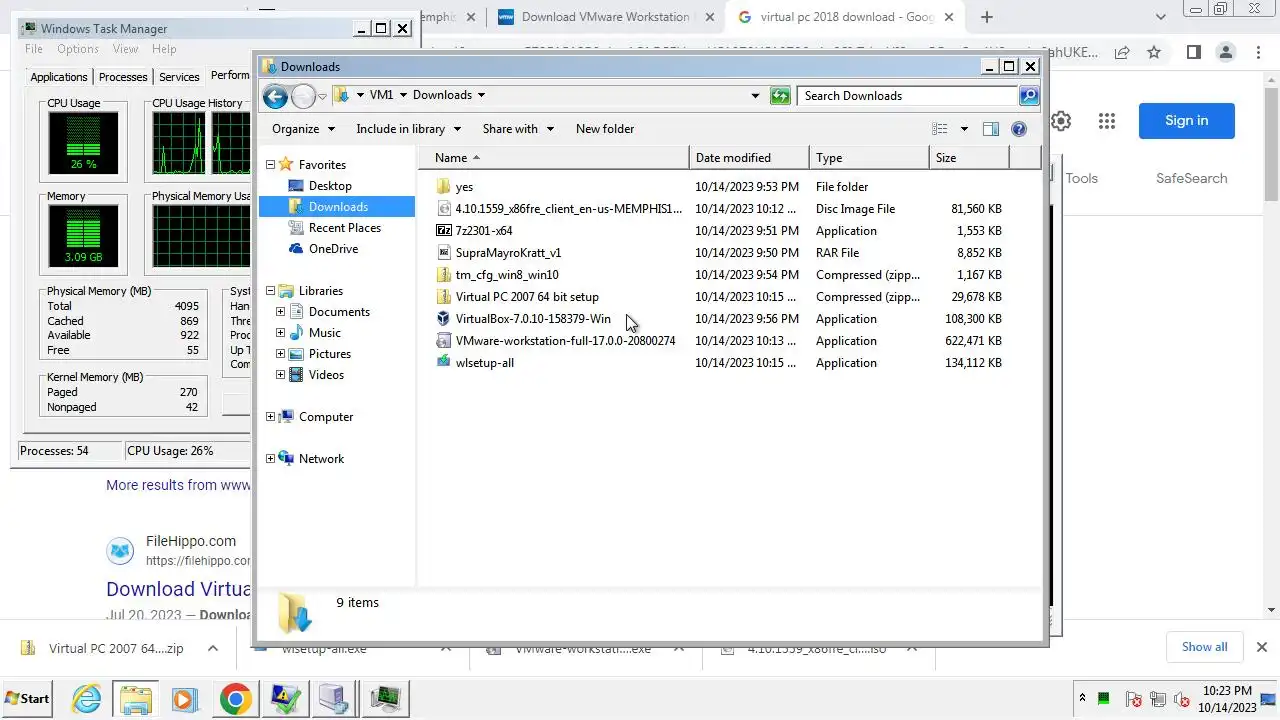1280x720 pixels.
Task: Click the green Refresh button by address bar
Action: [x=780, y=96]
